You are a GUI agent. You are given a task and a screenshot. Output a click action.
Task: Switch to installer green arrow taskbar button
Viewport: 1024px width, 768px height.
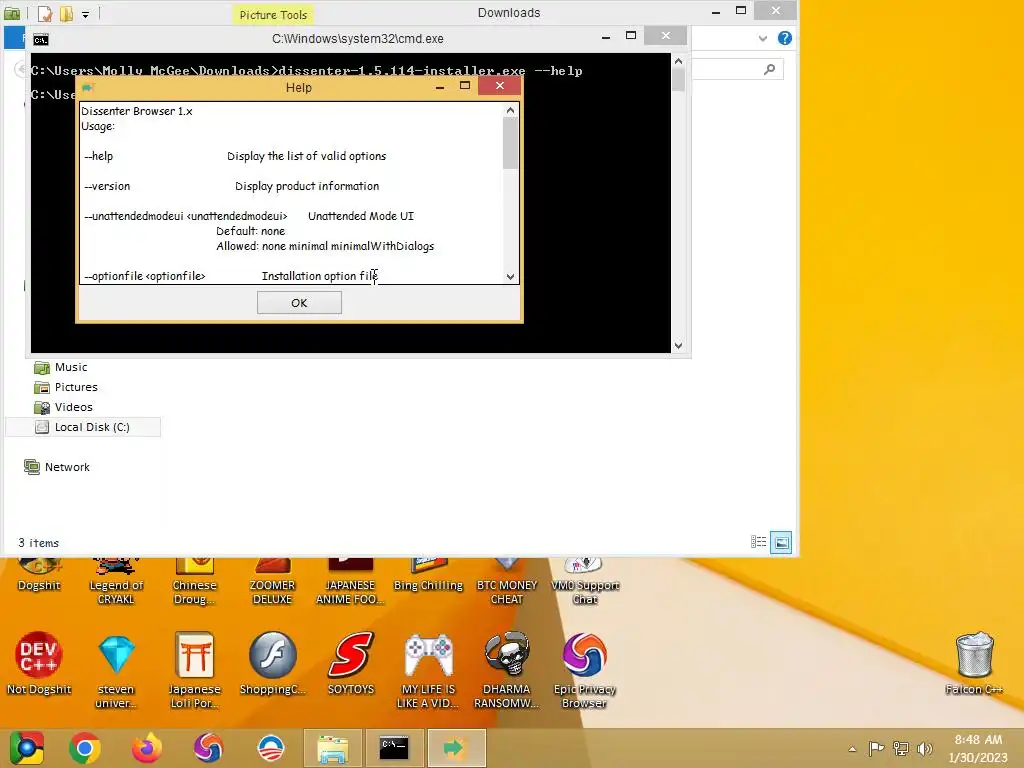[x=456, y=748]
